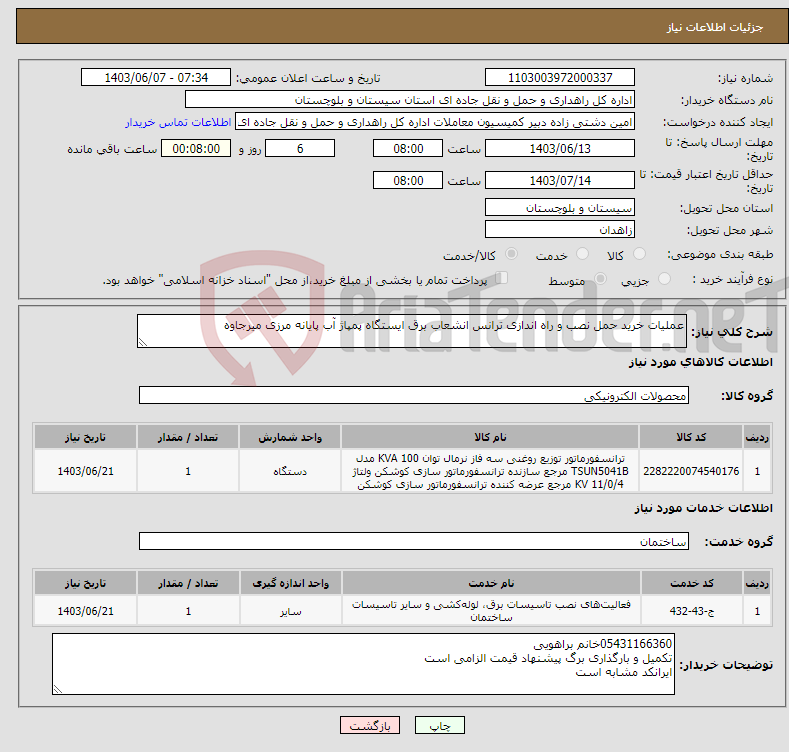This screenshot has width=789, height=752.
Task: Click the response deadline date 1403/06/13
Action: (560, 148)
